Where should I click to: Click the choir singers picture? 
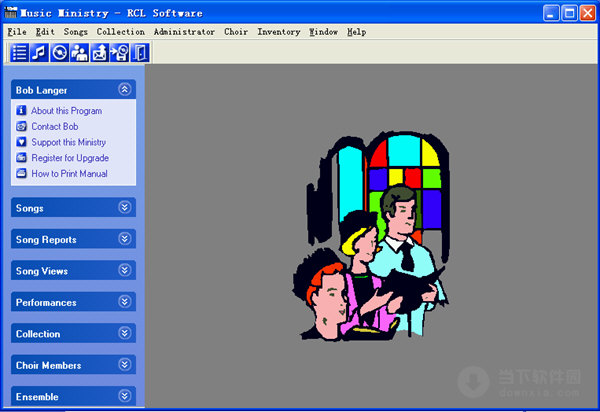[371, 236]
